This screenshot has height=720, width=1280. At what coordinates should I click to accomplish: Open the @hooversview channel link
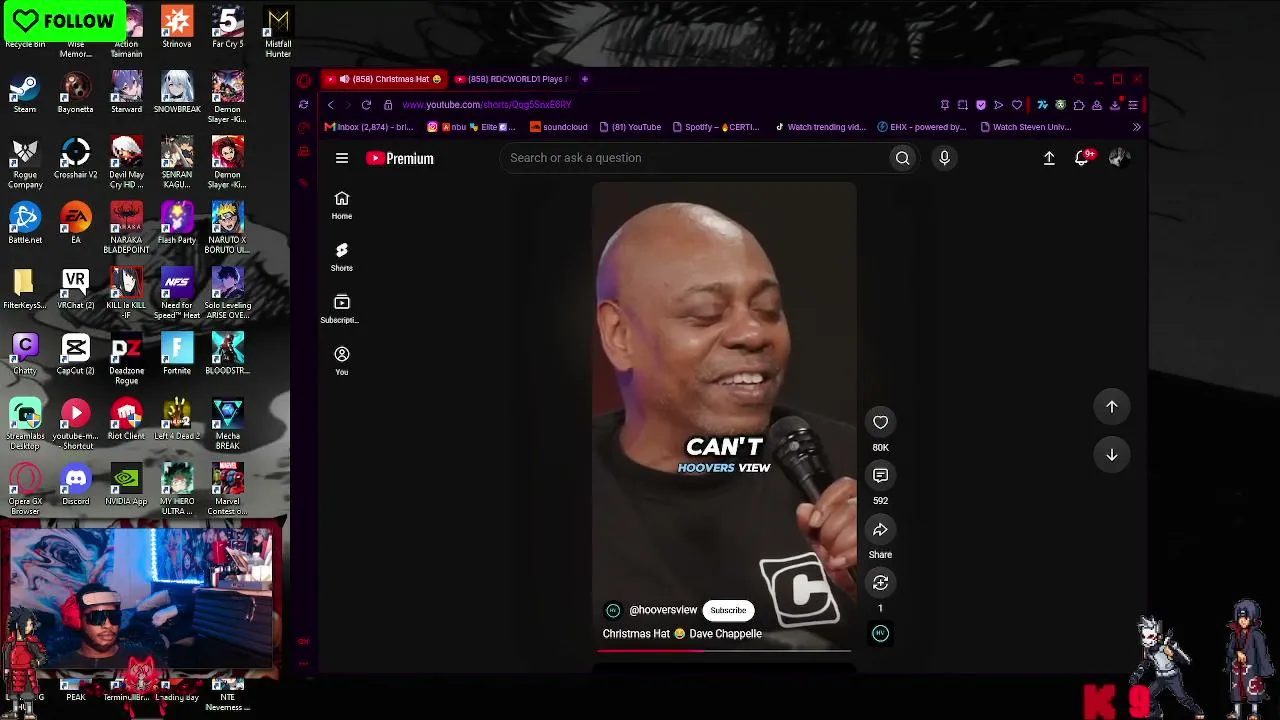663,610
